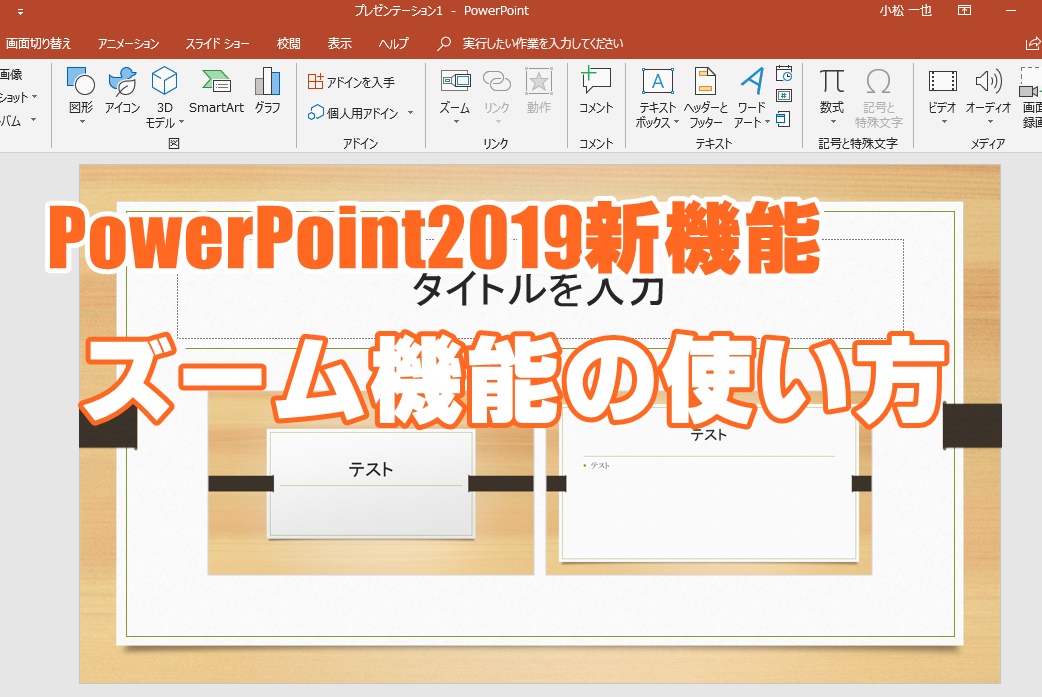Expand the テキスト ボックス dropdown arrow
The image size is (1042, 697).
click(677, 123)
